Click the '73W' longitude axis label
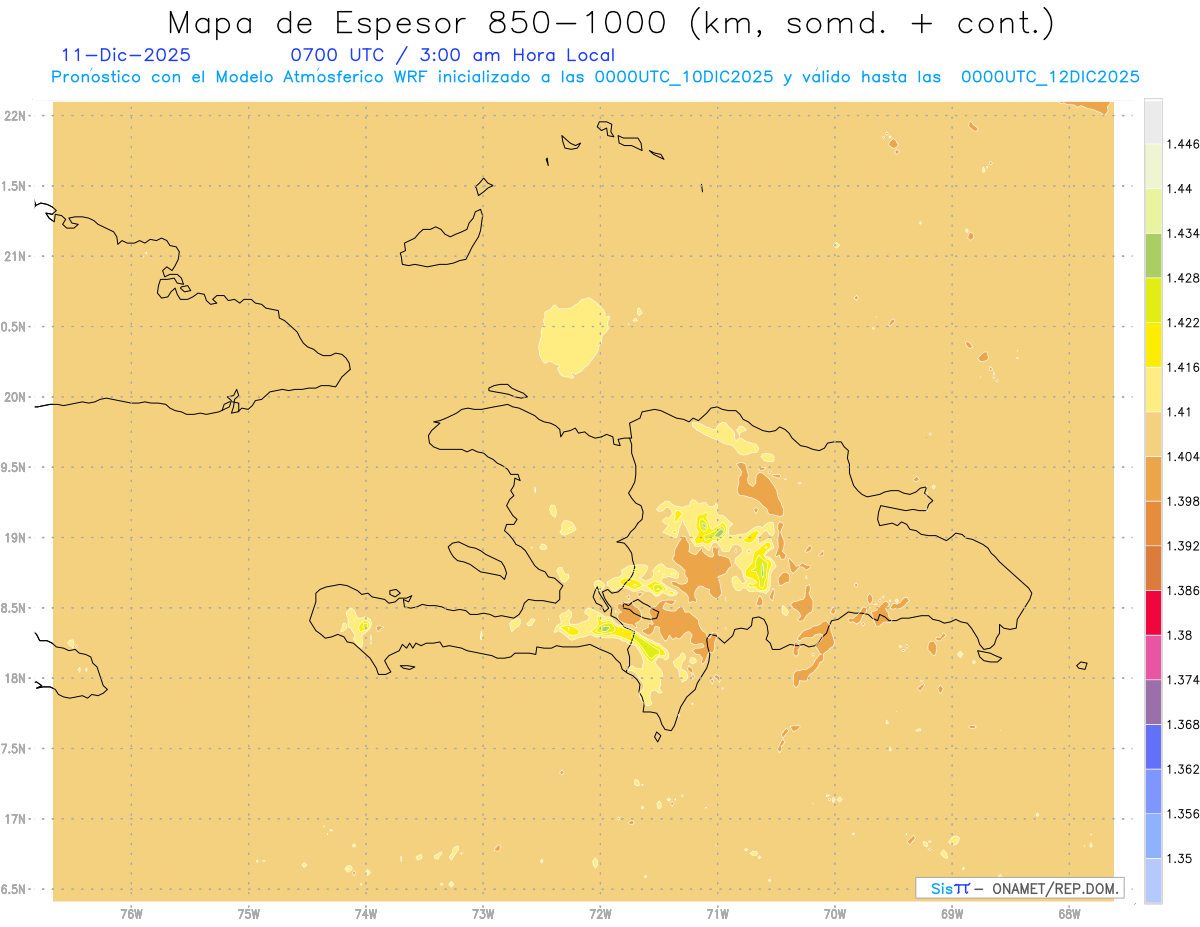 click(483, 913)
